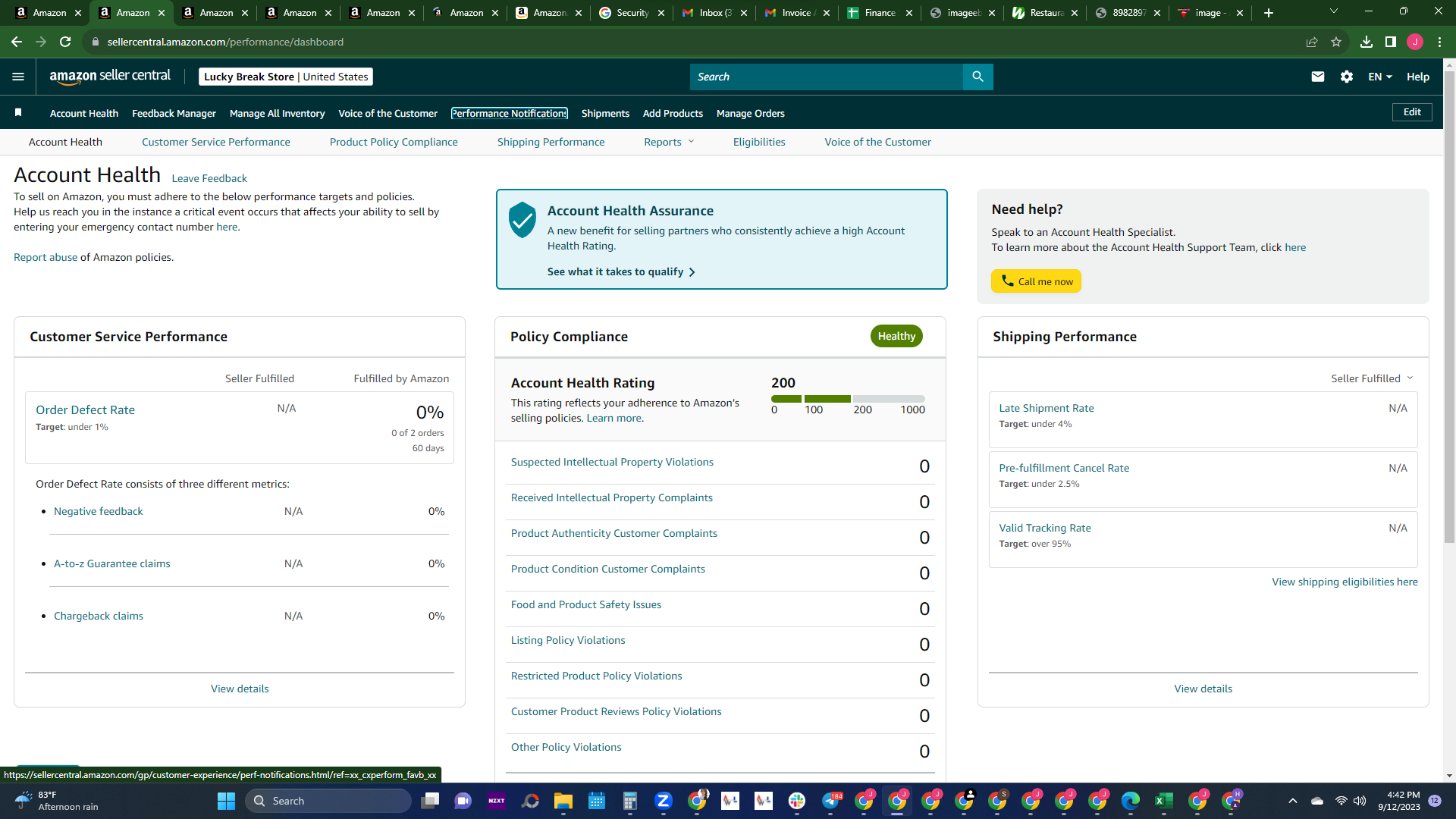Open Slack from the taskbar
Viewport: 1456px width, 819px height.
[797, 801]
